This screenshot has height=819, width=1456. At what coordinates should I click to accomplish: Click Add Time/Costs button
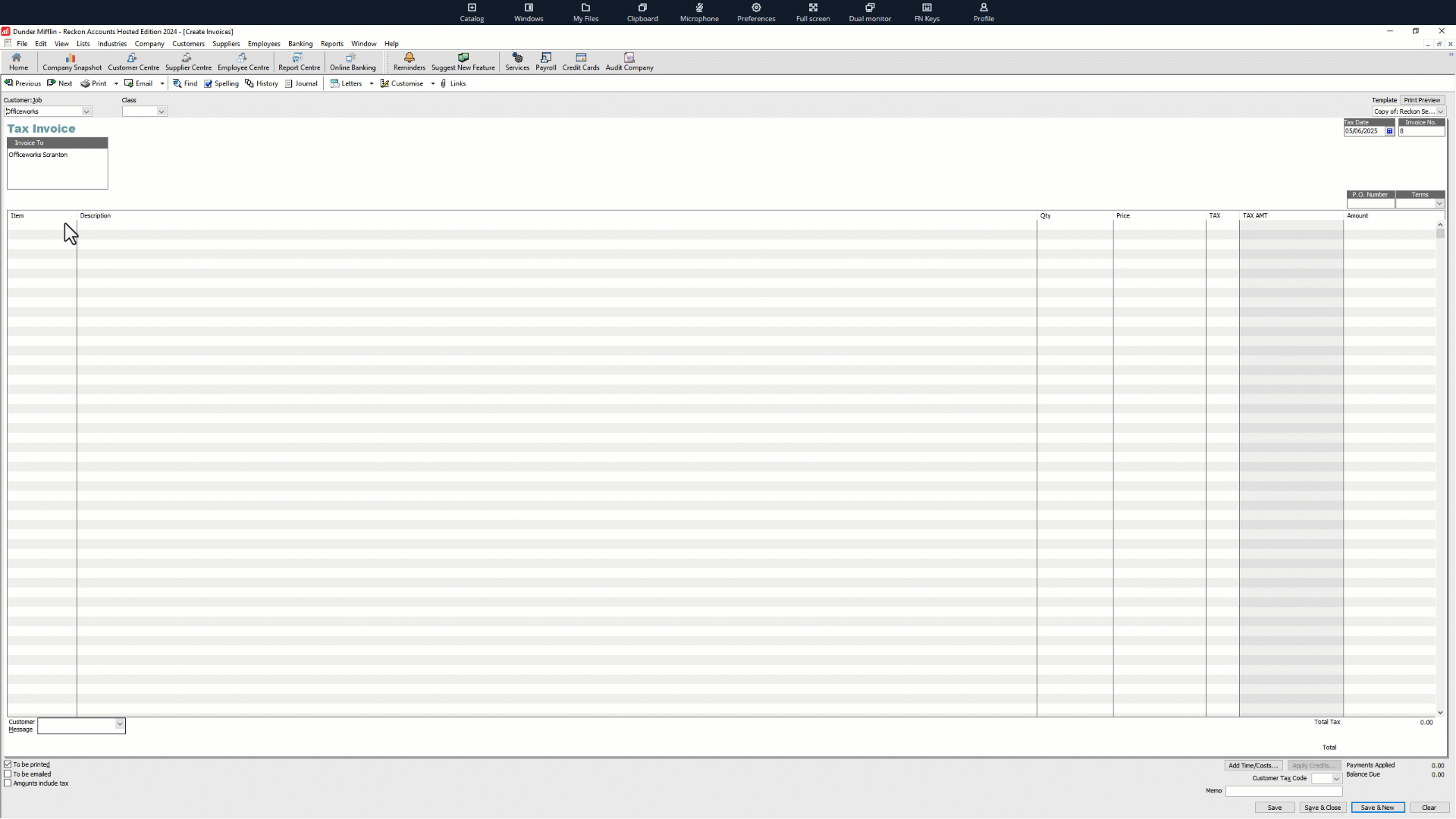[x=1253, y=765]
